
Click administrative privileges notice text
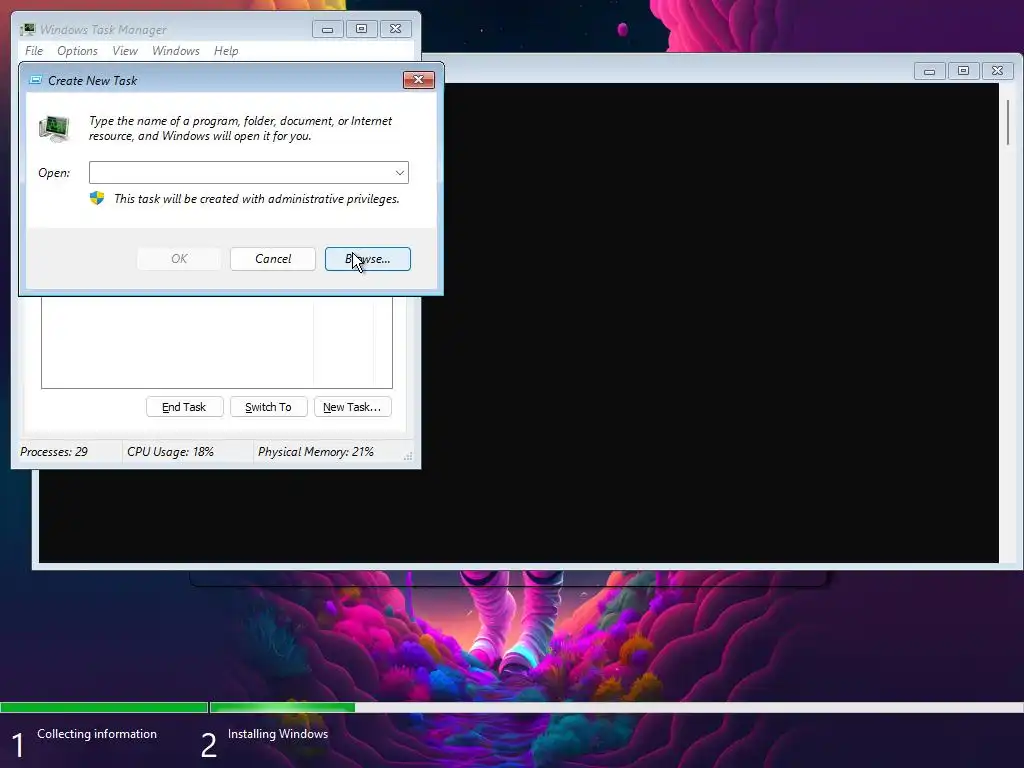[257, 199]
